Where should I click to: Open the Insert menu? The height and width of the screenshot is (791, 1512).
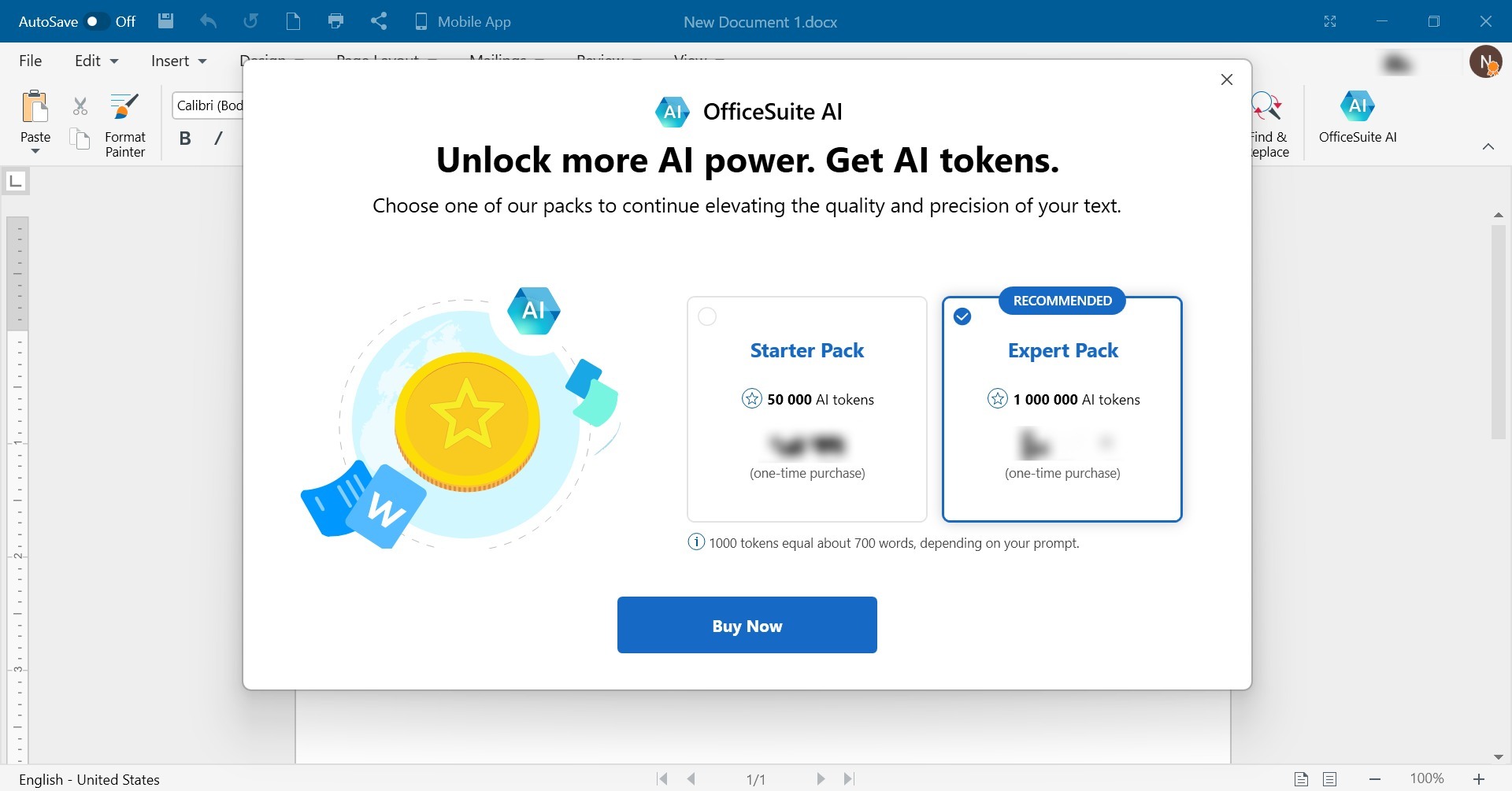coord(179,61)
